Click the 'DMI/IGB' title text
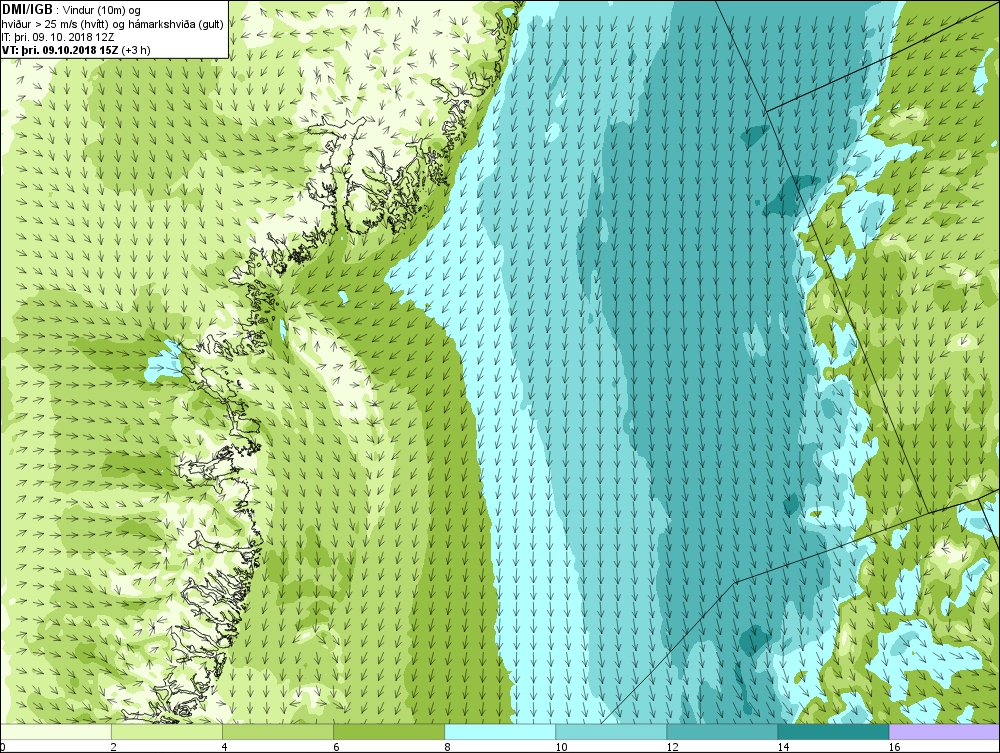 click(x=27, y=10)
